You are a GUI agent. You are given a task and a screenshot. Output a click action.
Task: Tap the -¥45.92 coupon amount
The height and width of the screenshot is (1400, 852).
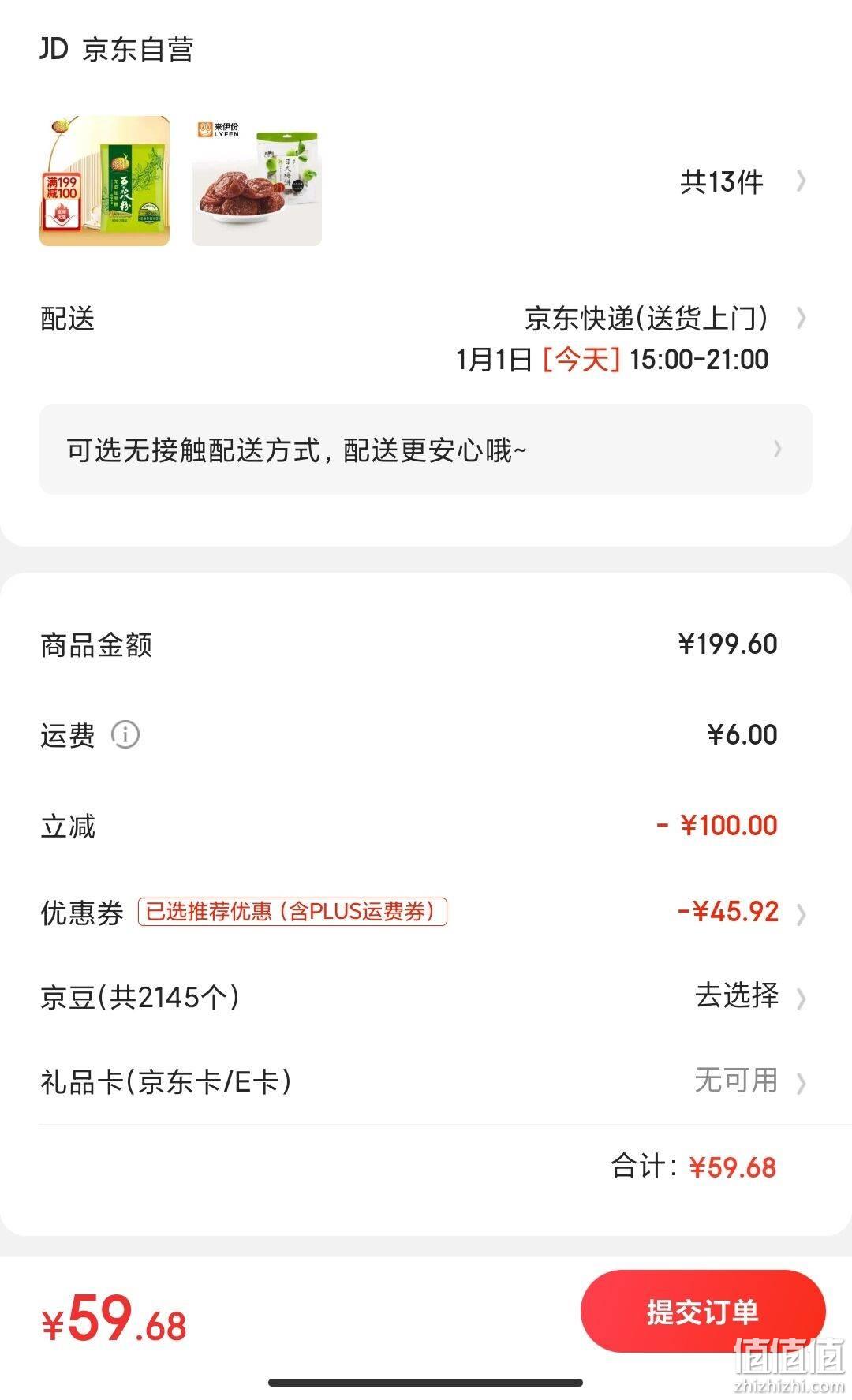point(728,912)
